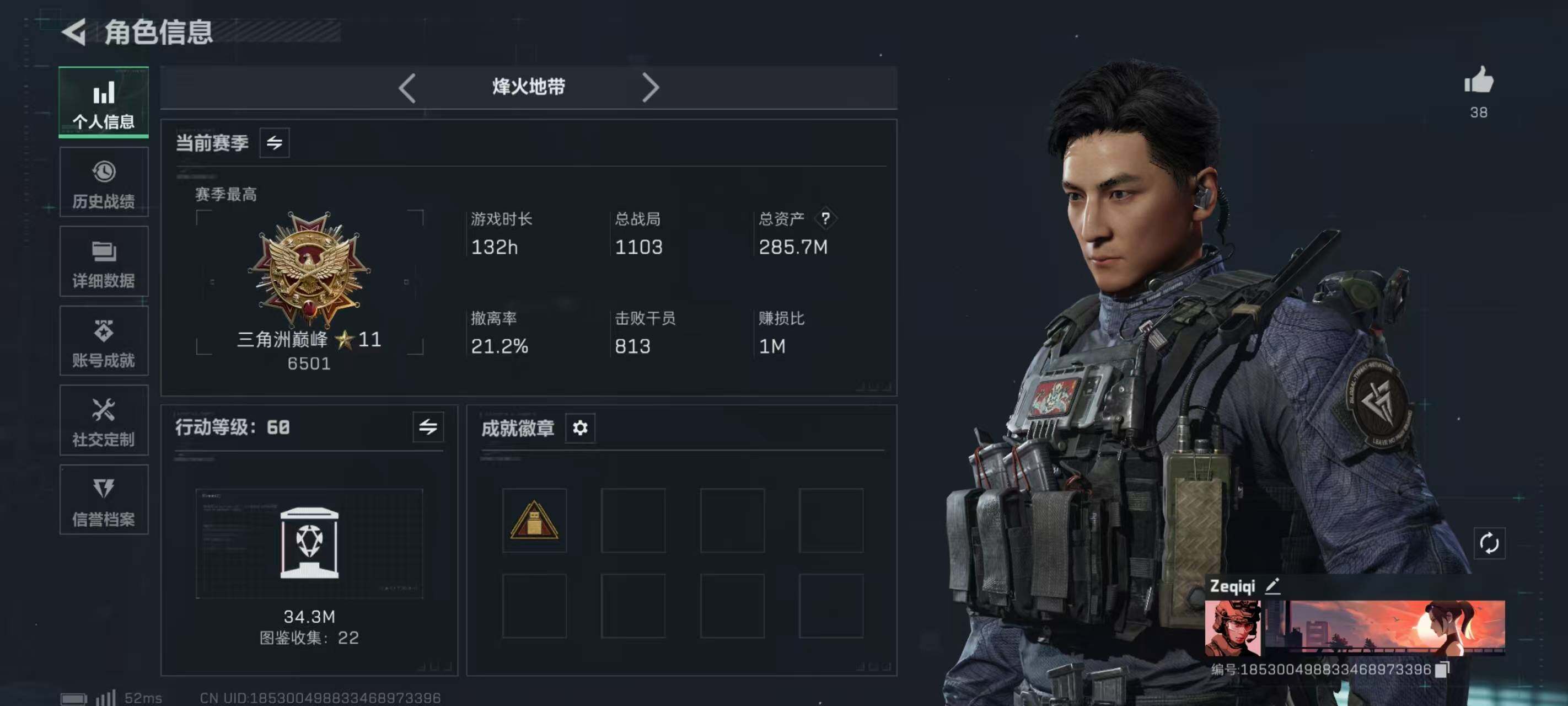Copy the player ID number (编号)
The height and width of the screenshot is (706, 1568).
[x=1442, y=670]
